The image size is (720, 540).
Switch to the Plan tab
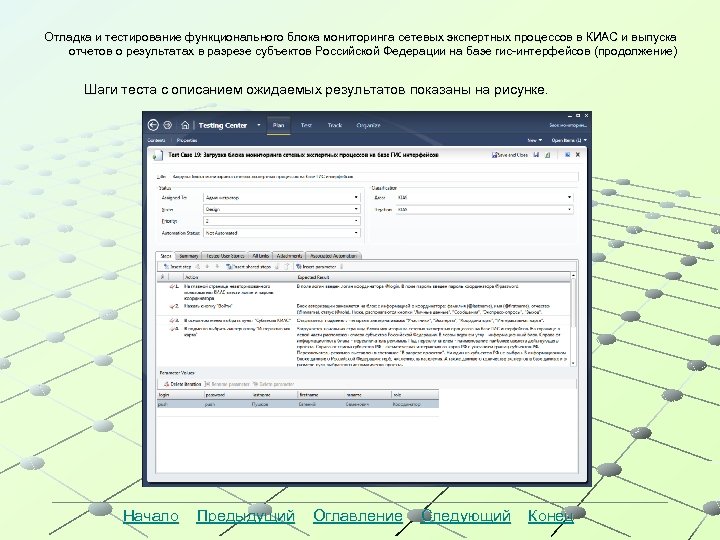click(278, 125)
